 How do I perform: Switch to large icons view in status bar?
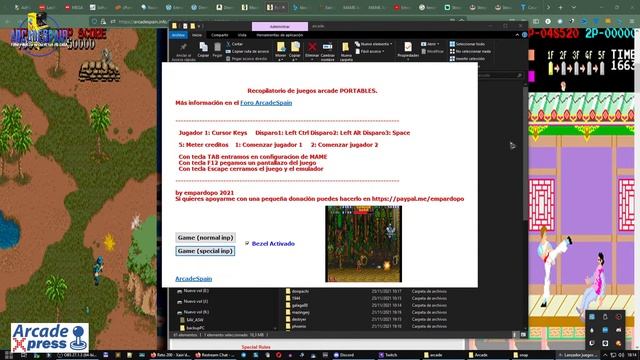pos(523,335)
